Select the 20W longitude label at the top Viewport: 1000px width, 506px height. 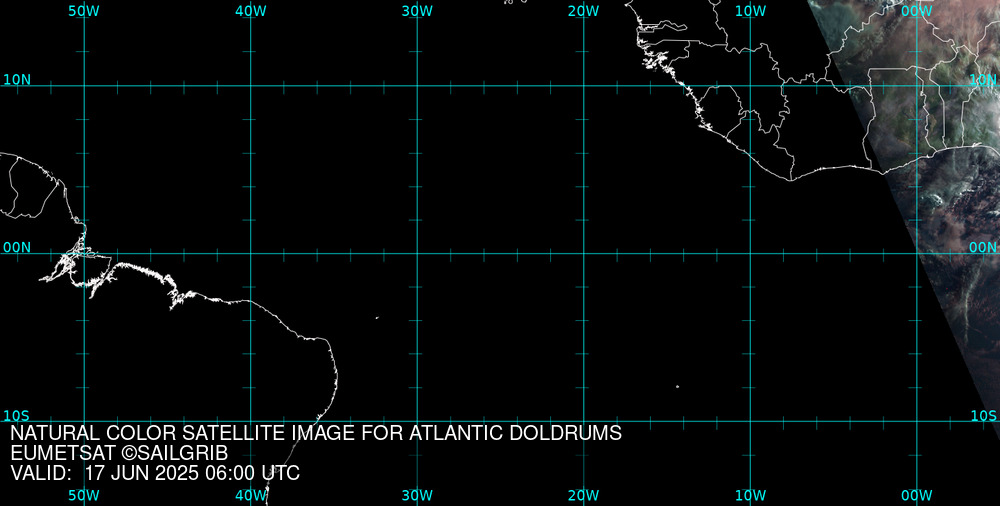[584, 11]
